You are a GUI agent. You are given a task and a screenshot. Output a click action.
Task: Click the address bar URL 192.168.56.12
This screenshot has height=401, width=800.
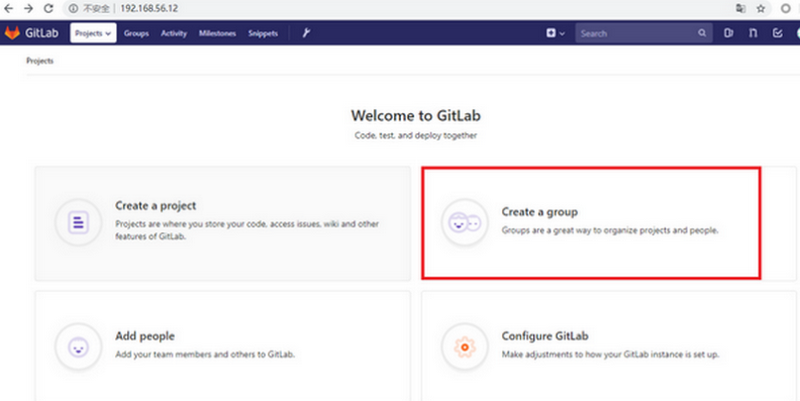point(149,9)
